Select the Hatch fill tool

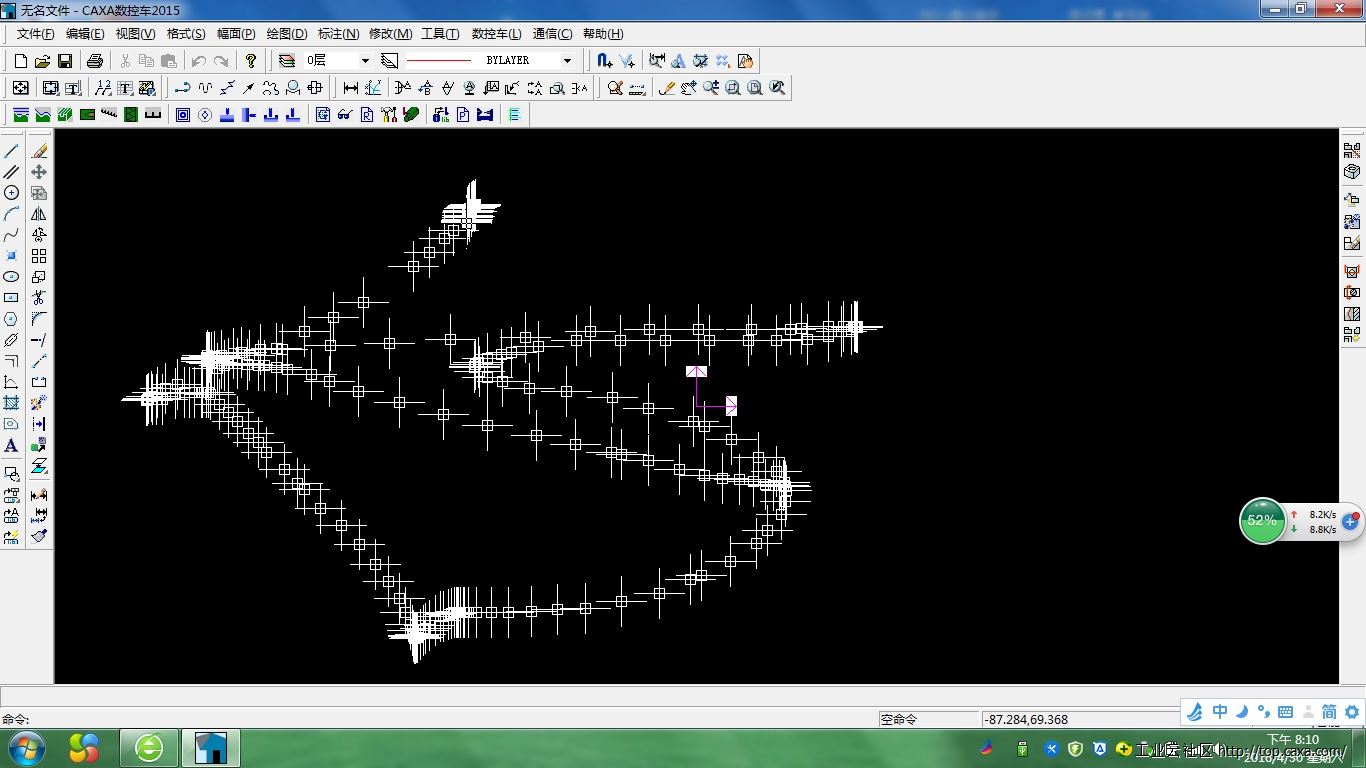[x=12, y=403]
